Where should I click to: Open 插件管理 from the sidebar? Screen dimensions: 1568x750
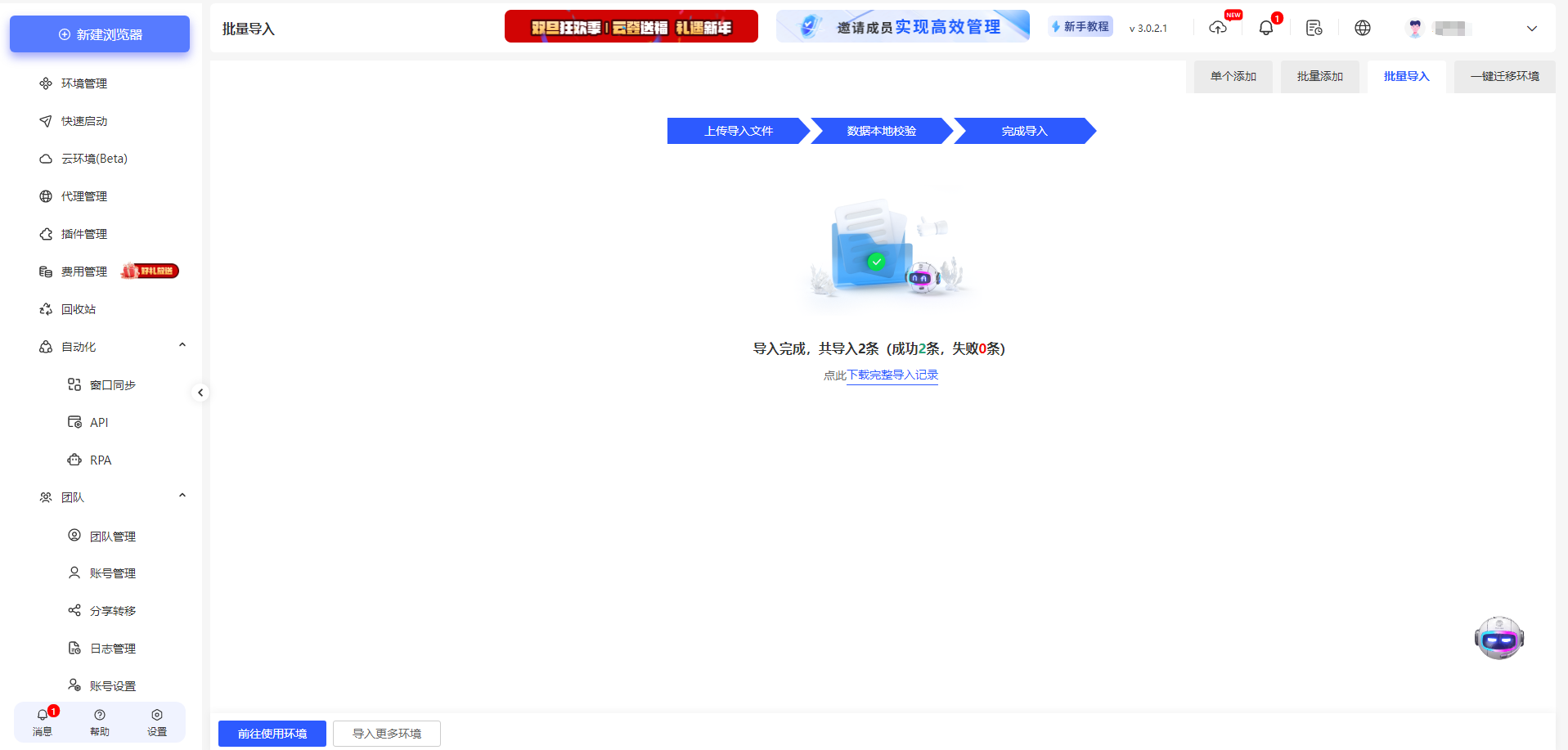pyautogui.click(x=85, y=233)
